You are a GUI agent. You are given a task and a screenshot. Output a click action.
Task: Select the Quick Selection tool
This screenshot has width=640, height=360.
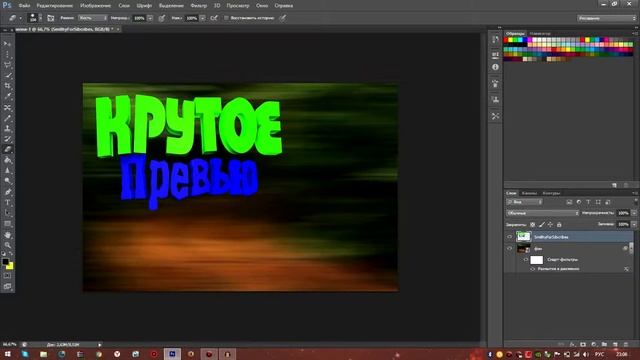pos(7,76)
